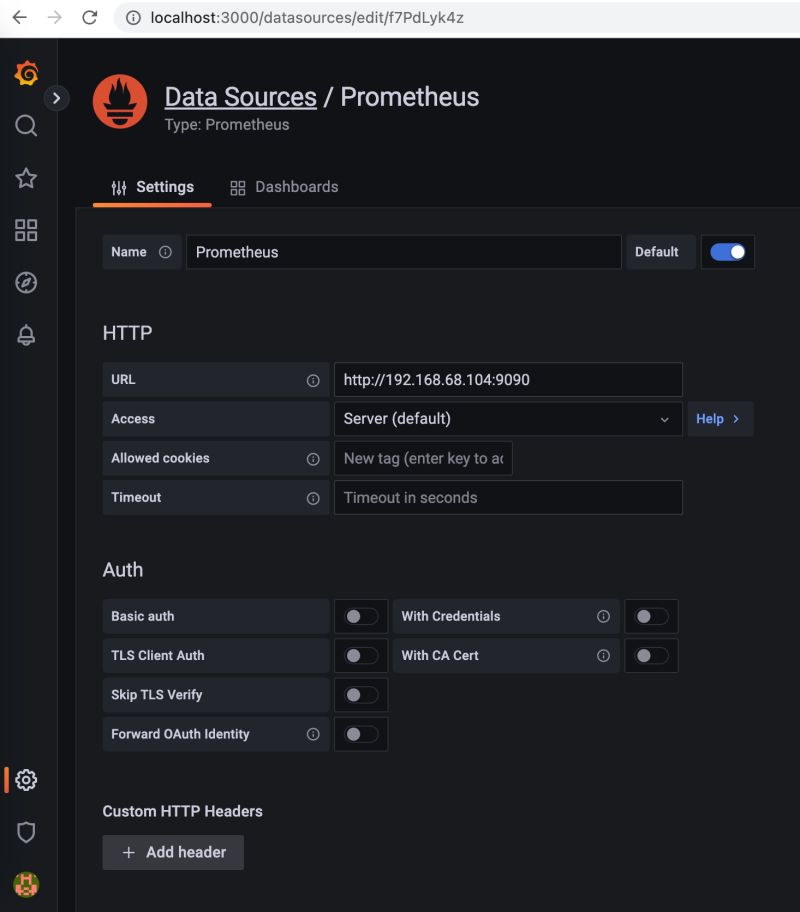This screenshot has width=800, height=912.
Task: Open Explore compass icon
Action: tap(27, 283)
